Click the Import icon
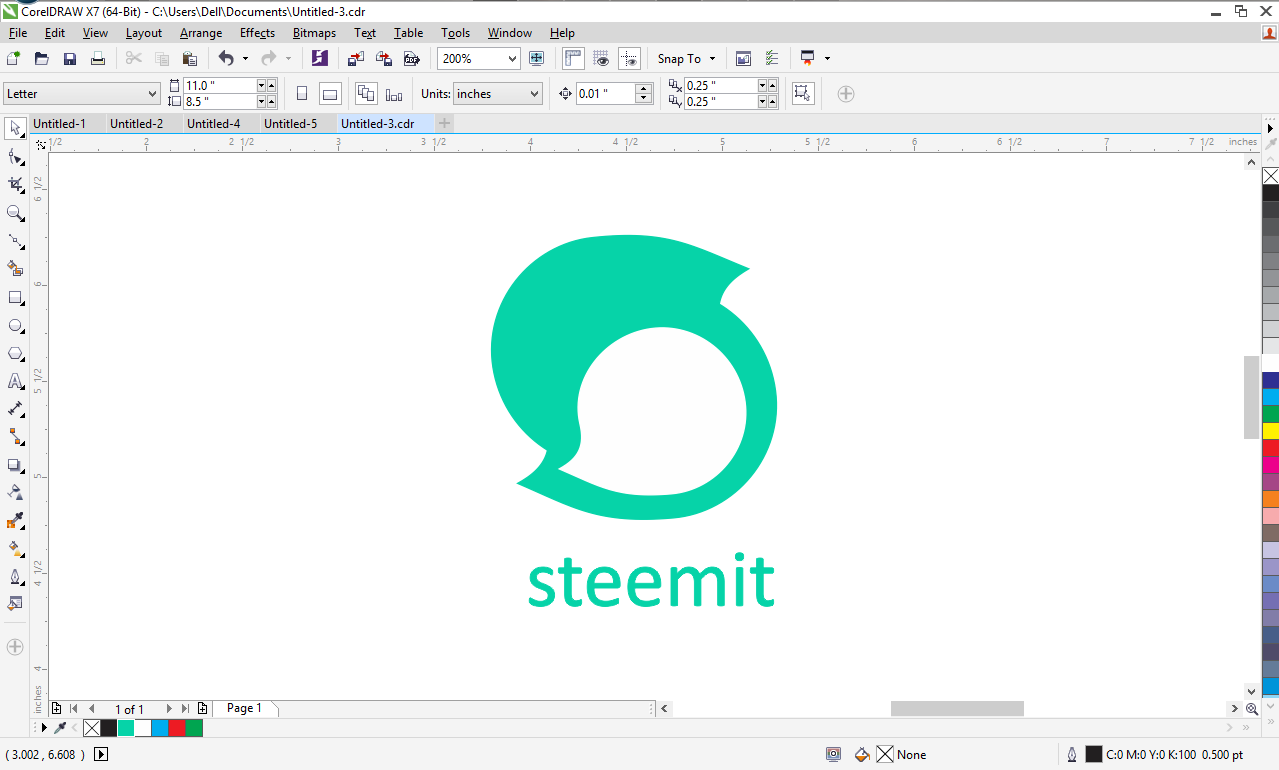The height and width of the screenshot is (770, 1279). (x=355, y=59)
